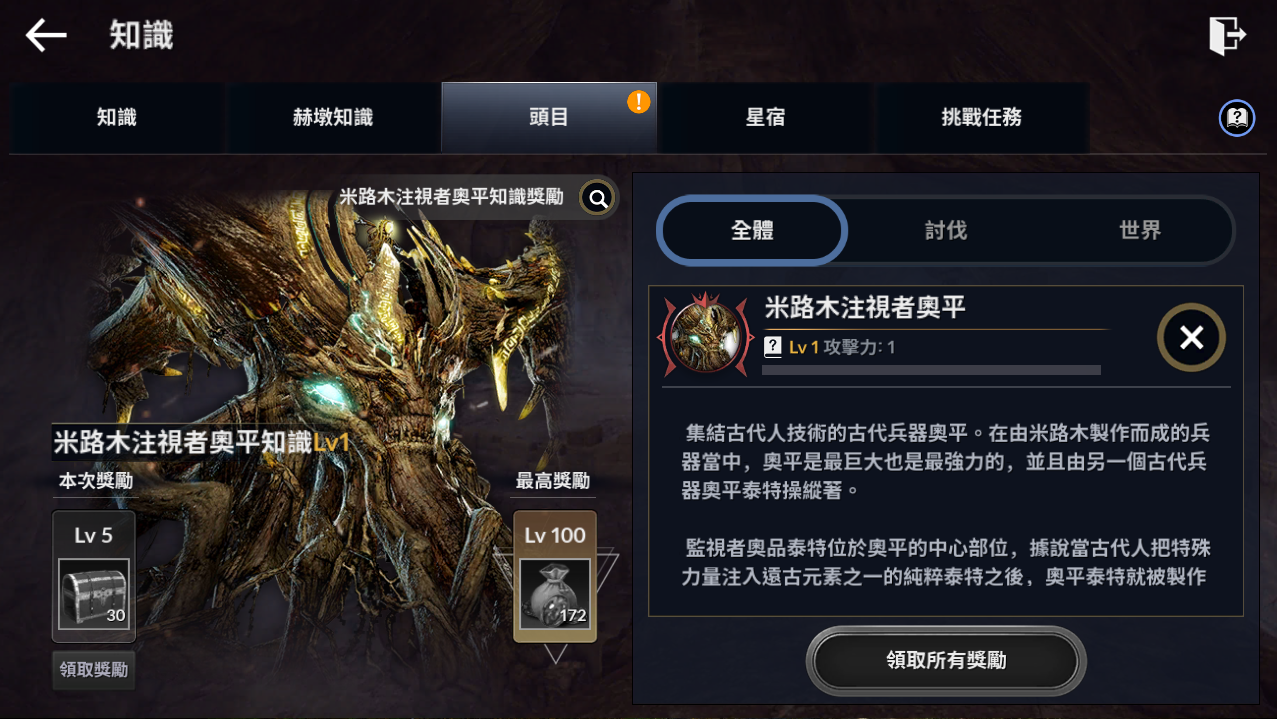
Task: Click the Lv 100 pouch reward
Action: (x=555, y=594)
